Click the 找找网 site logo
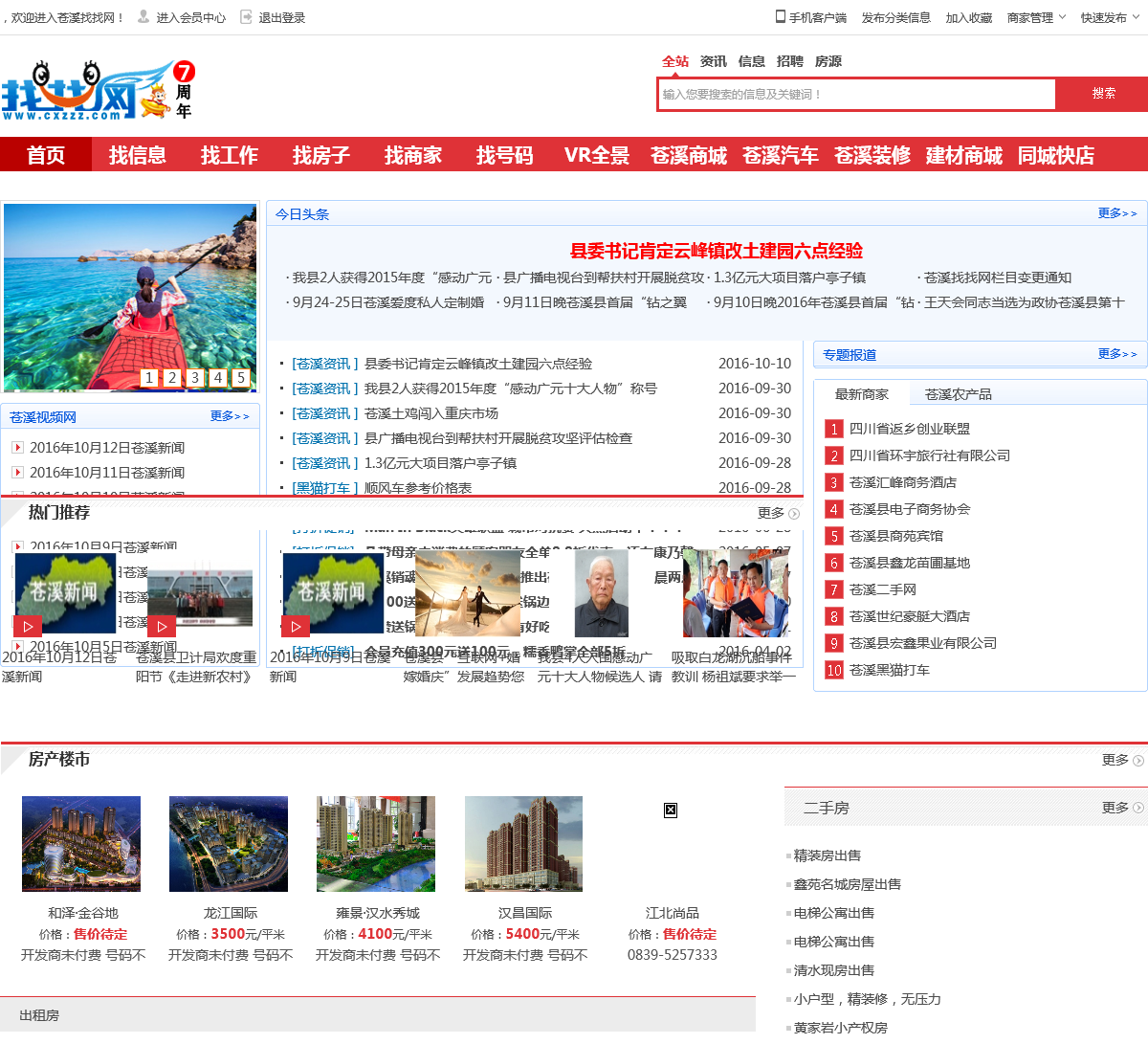The height and width of the screenshot is (1044, 1148). pos(99,91)
